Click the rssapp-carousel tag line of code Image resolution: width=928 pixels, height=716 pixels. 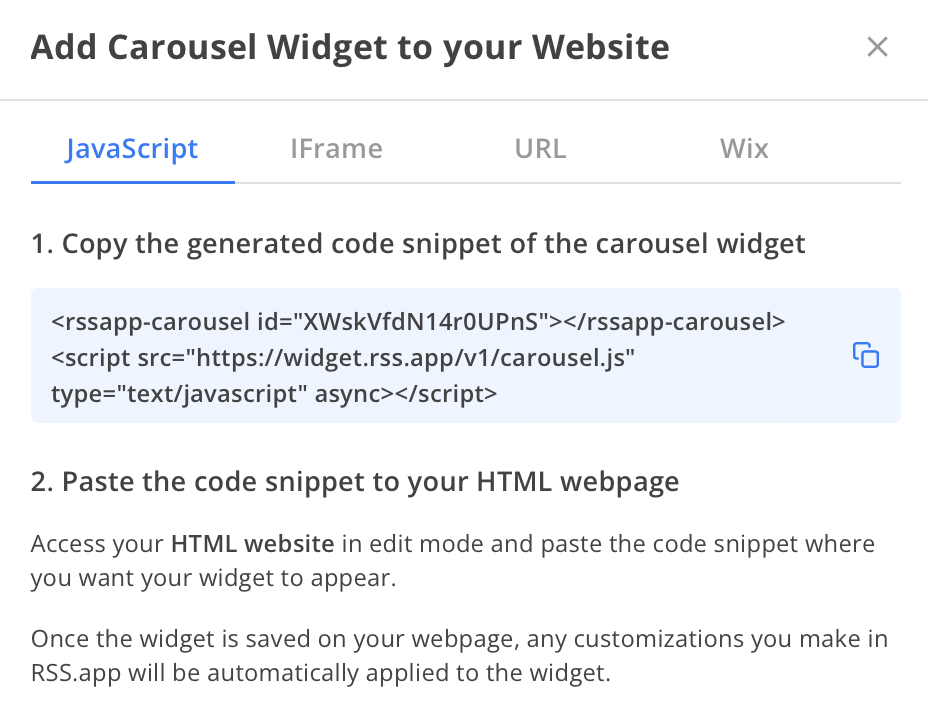point(418,322)
